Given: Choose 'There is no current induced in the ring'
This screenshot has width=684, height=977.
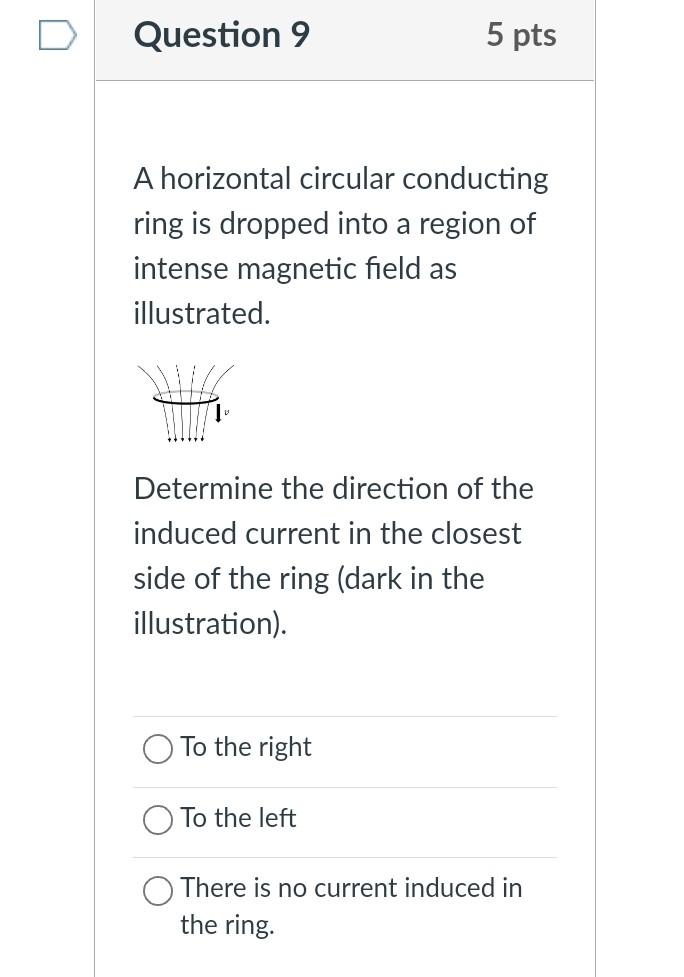Looking at the screenshot, I should (158, 890).
